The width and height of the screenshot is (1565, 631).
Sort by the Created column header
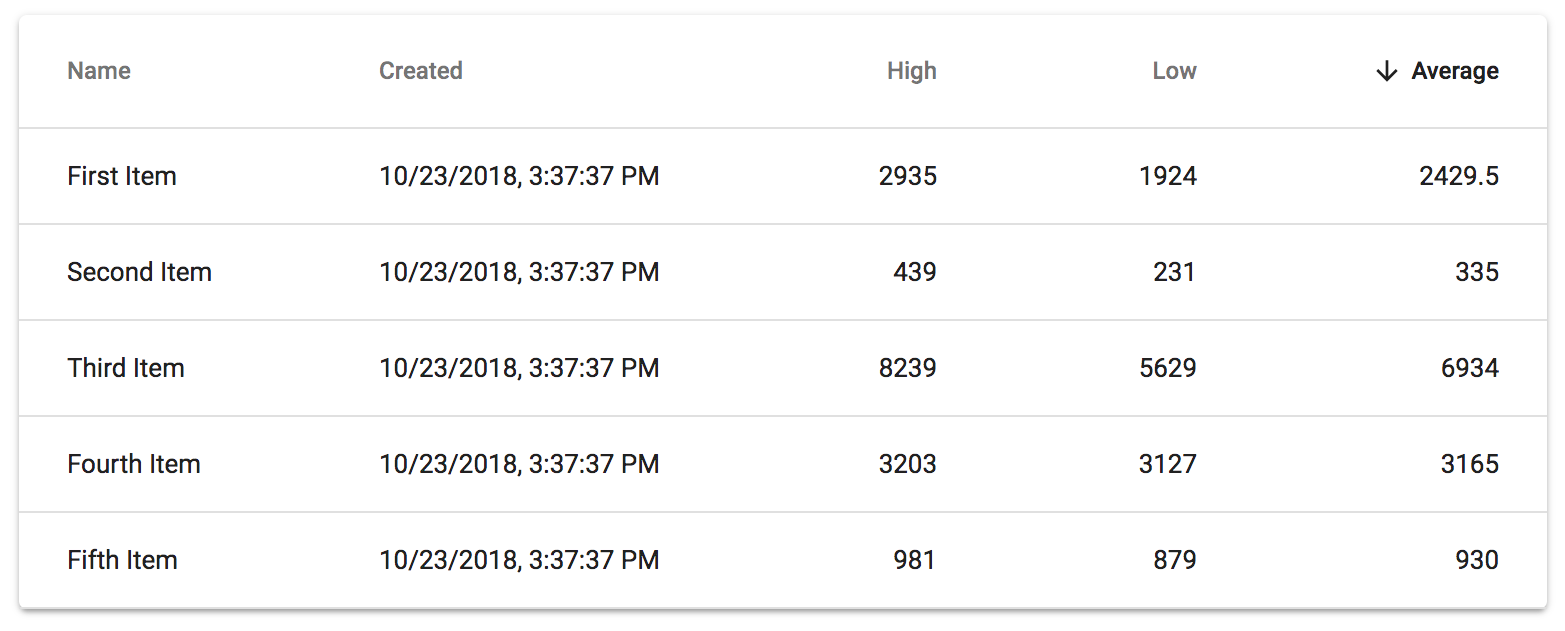point(420,71)
